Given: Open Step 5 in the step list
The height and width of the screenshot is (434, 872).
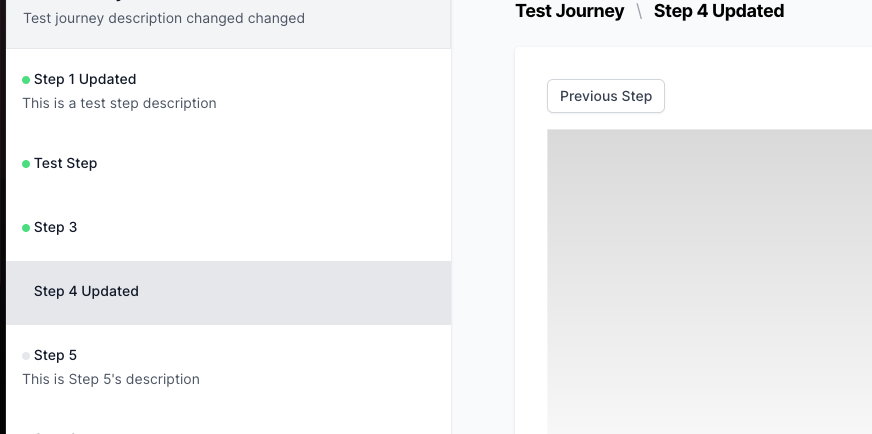Looking at the screenshot, I should pyautogui.click(x=56, y=355).
